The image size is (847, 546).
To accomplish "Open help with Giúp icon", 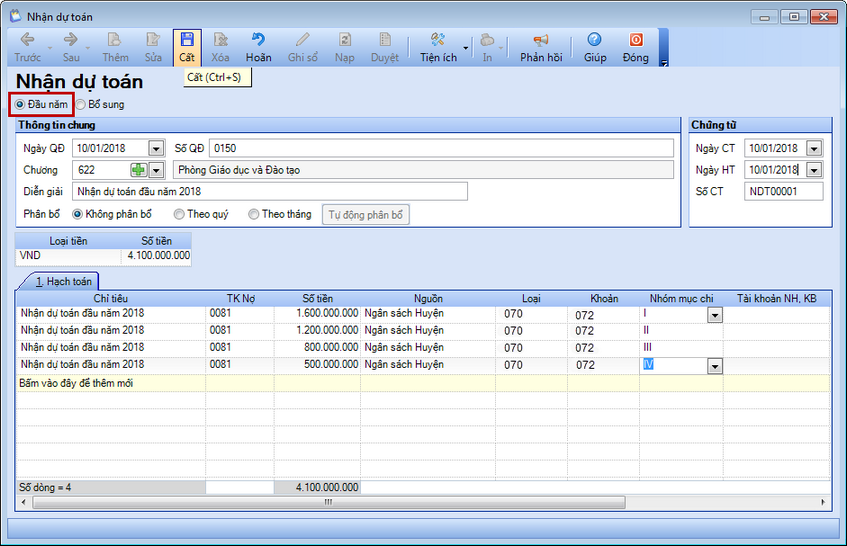I will point(595,48).
